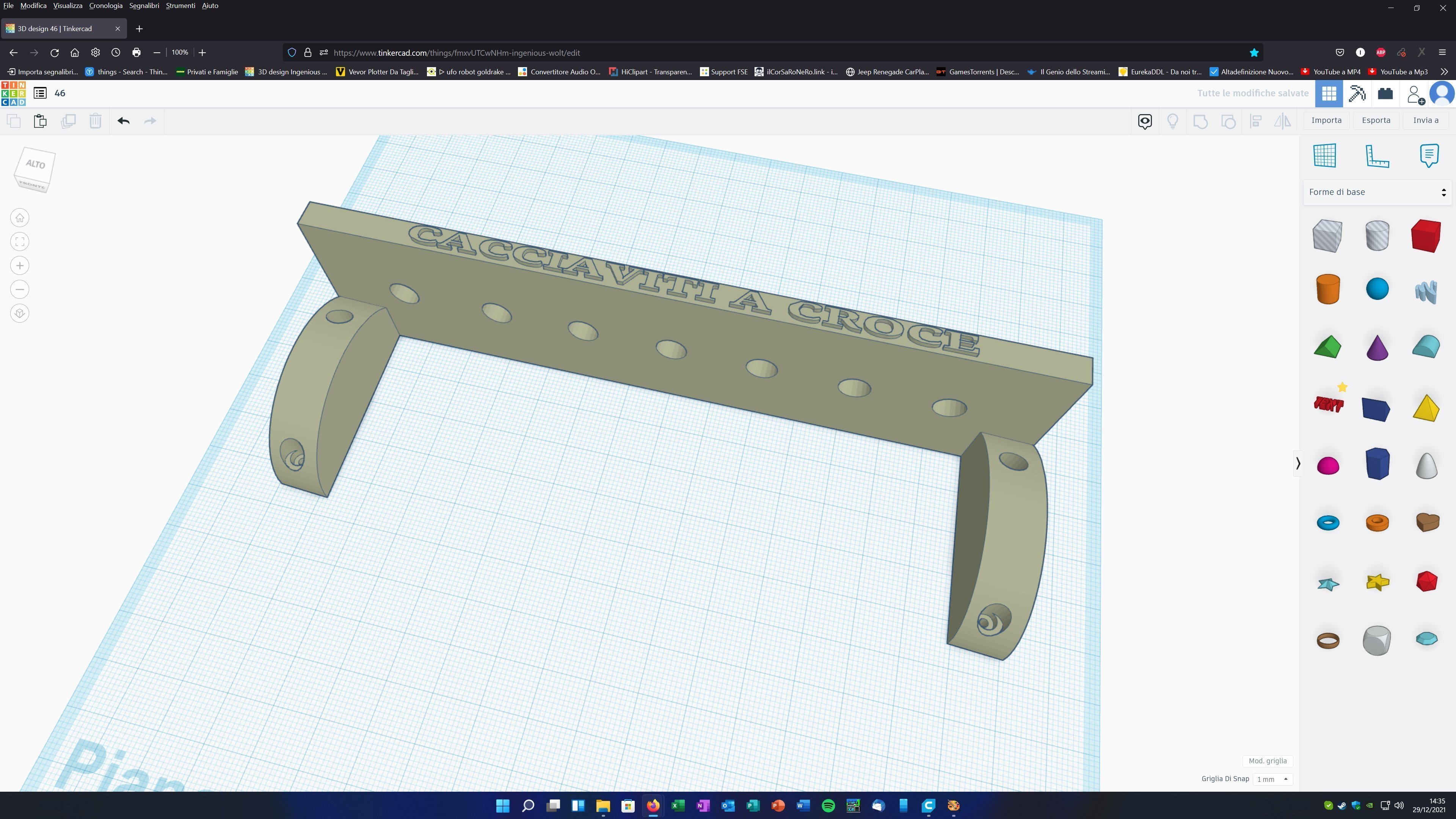Image resolution: width=1456 pixels, height=819 pixels.
Task: Toggle perspective/orthographic view cube icon
Action: [20, 314]
